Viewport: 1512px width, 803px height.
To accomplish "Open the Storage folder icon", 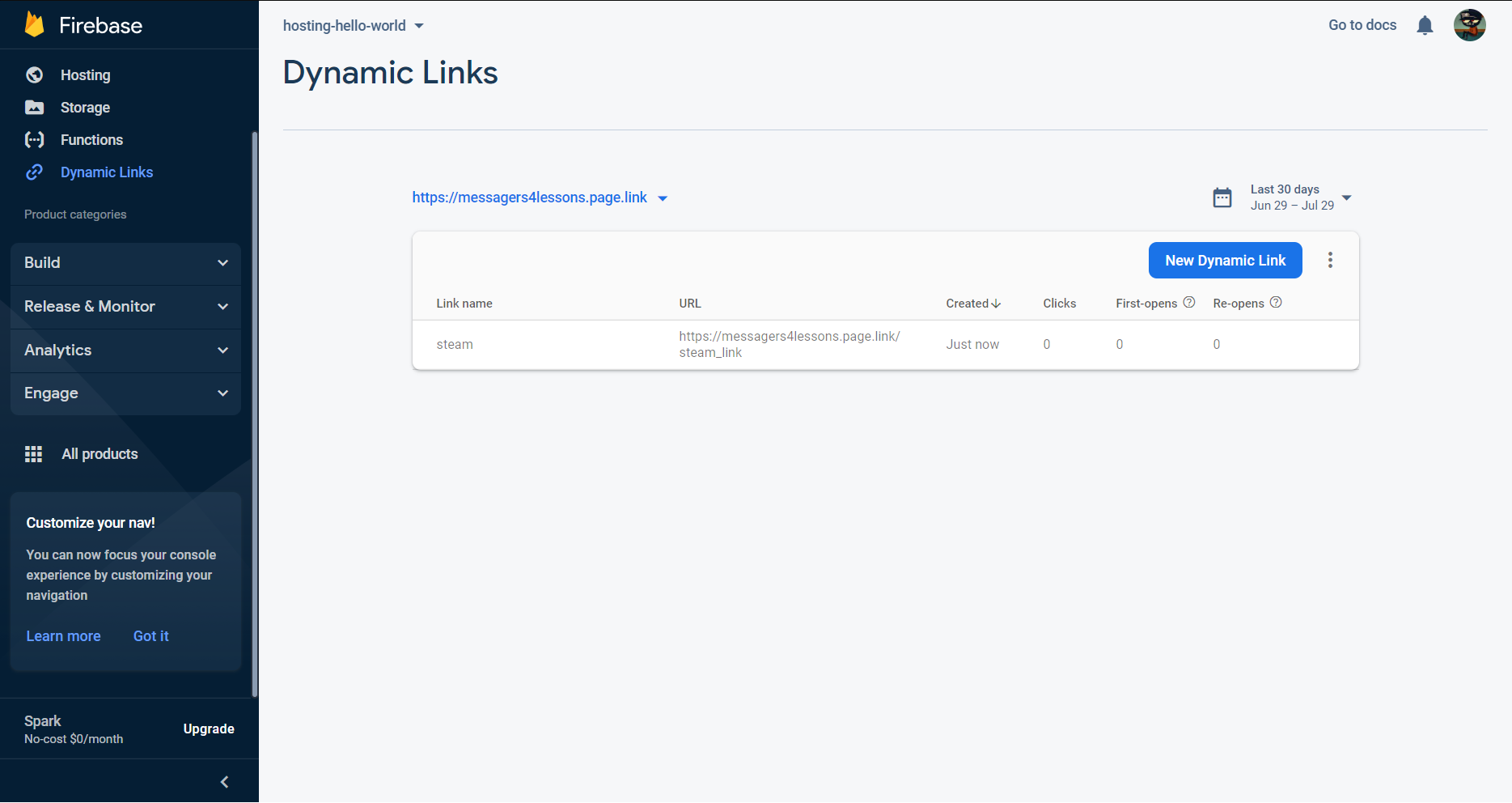I will tap(35, 108).
